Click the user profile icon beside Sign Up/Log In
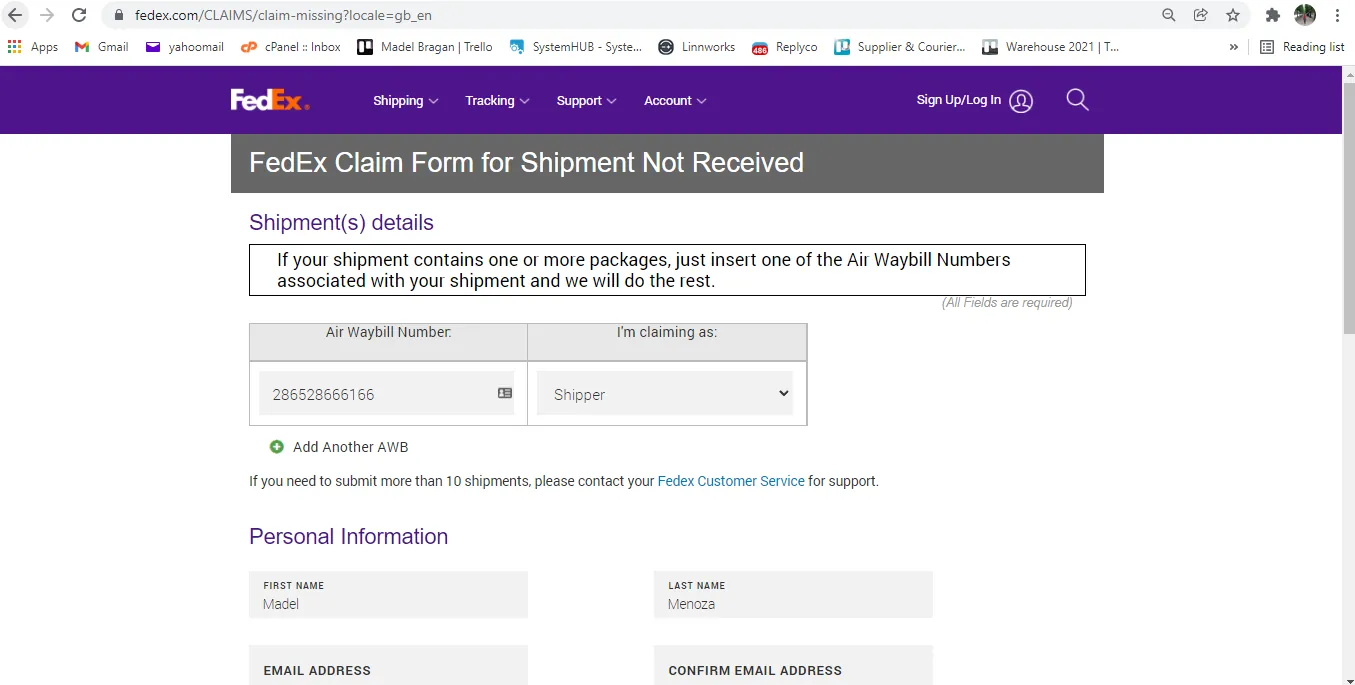This screenshot has width=1355, height=685. 1021,101
